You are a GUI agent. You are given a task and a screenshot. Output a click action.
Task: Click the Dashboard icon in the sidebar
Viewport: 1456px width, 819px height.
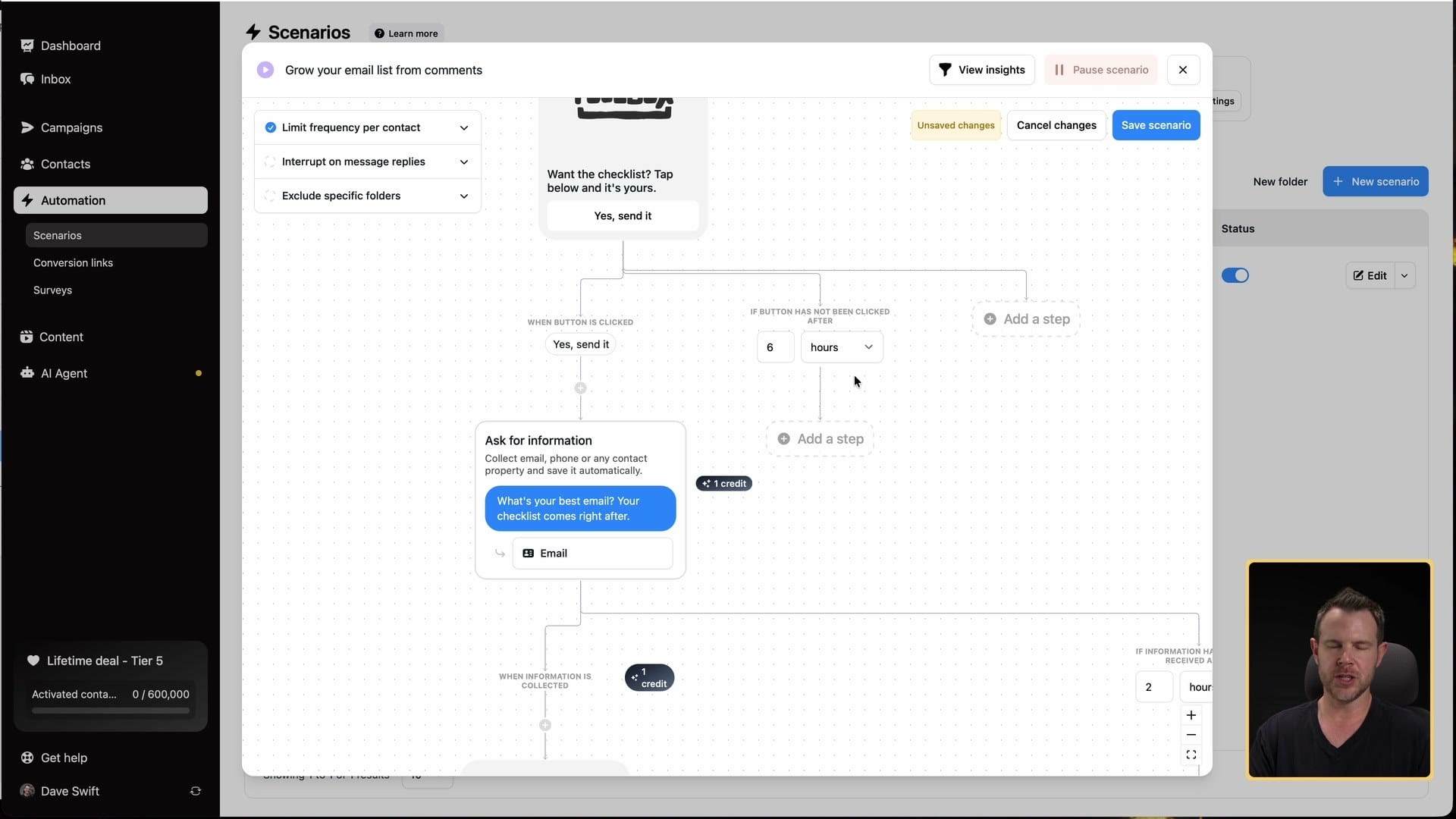click(27, 45)
